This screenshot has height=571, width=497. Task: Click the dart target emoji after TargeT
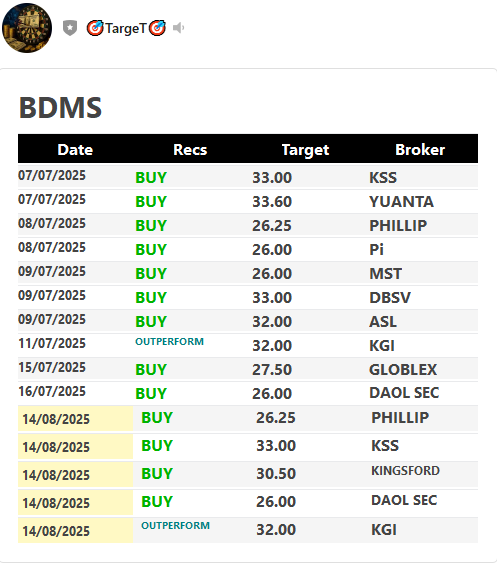pos(158,28)
